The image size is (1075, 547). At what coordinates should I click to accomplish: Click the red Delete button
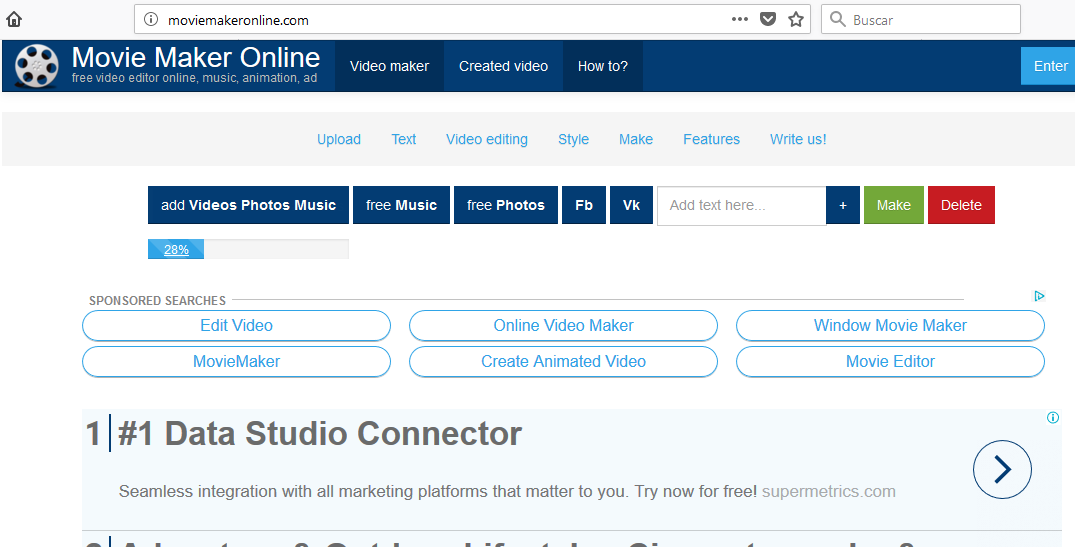[x=961, y=205]
